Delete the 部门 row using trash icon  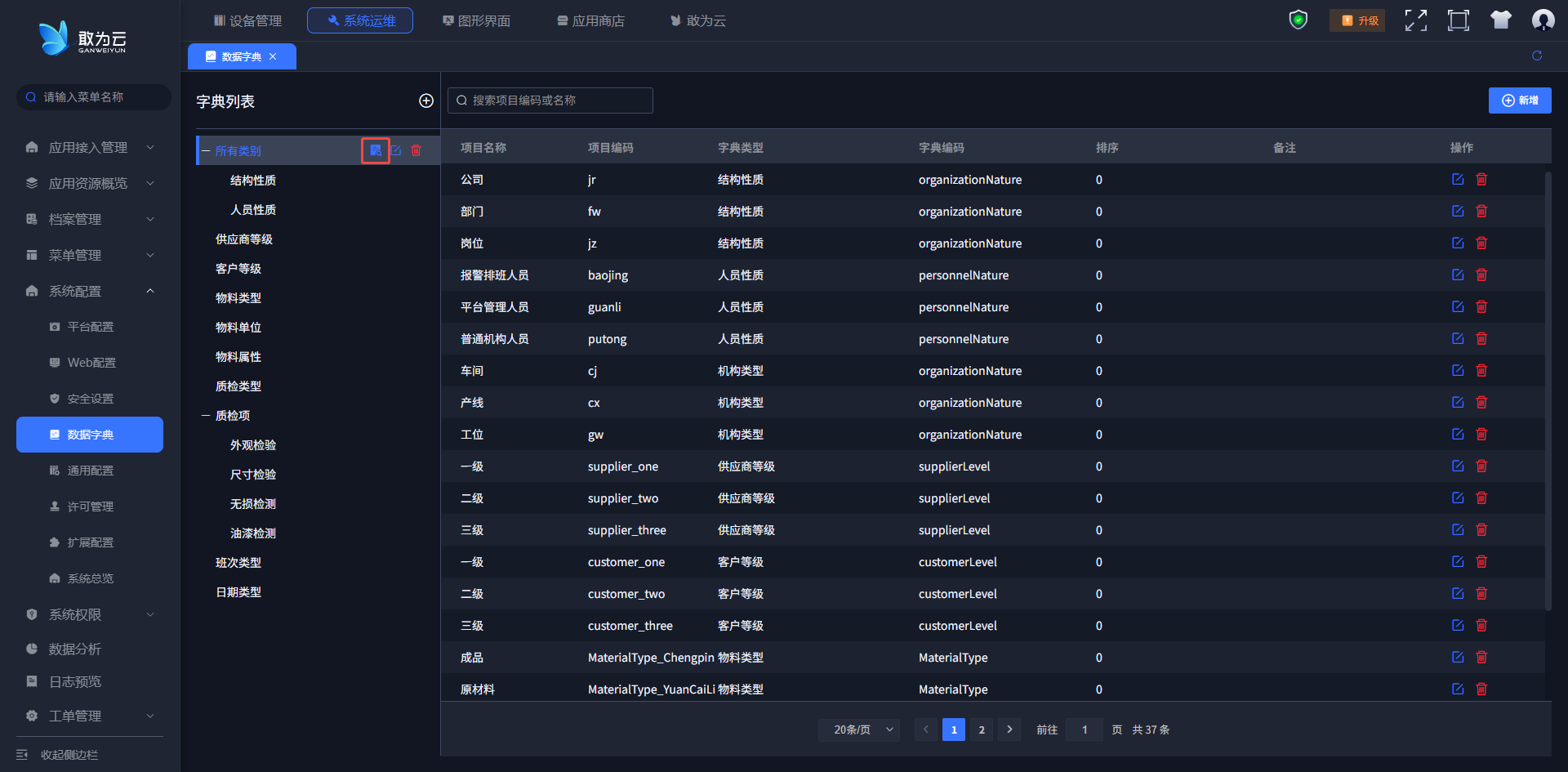point(1481,212)
